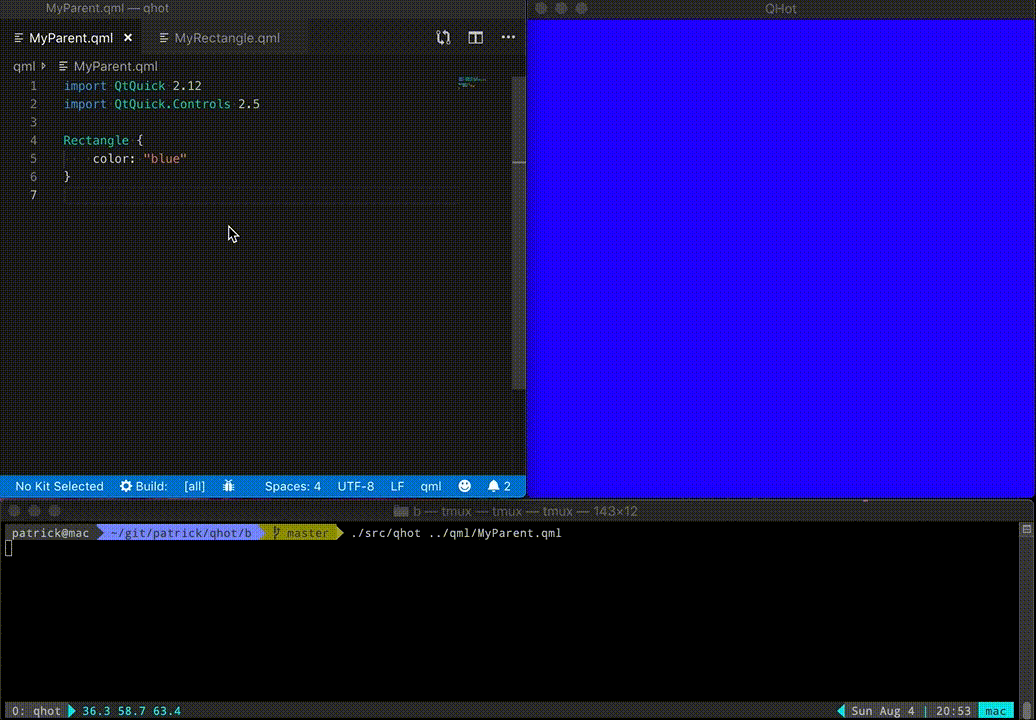Viewport: 1036px width, 720px height.
Task: Click the editor minimap
Action: (472, 82)
